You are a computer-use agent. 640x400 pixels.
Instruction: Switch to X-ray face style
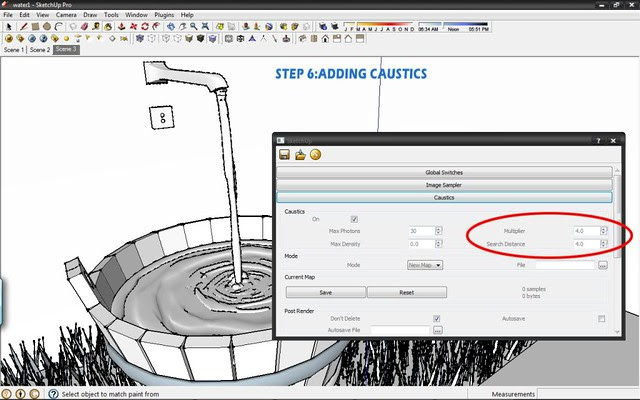pyautogui.click(x=140, y=39)
